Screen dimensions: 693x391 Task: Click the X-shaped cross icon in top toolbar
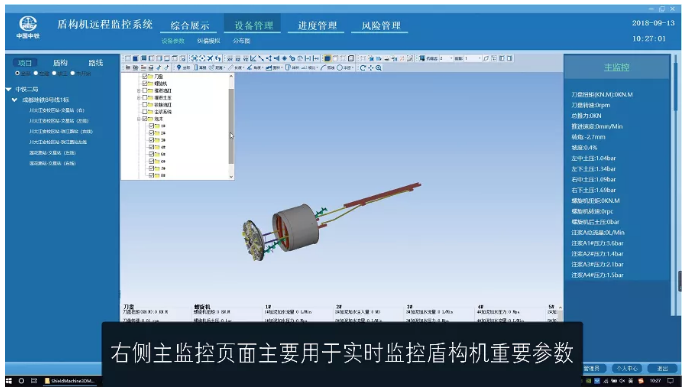click(x=210, y=58)
